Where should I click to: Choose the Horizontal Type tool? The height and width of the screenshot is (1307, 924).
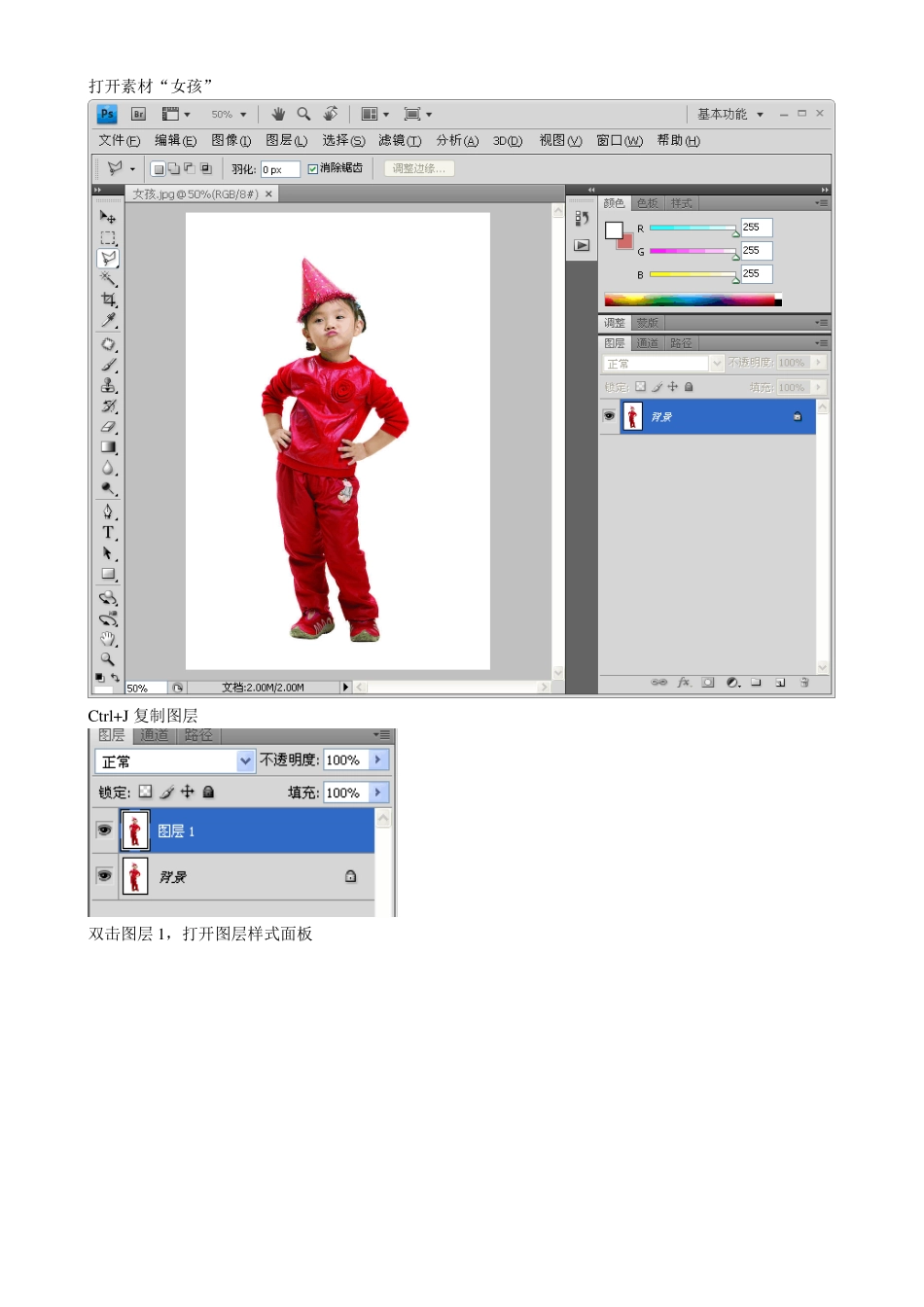108,533
